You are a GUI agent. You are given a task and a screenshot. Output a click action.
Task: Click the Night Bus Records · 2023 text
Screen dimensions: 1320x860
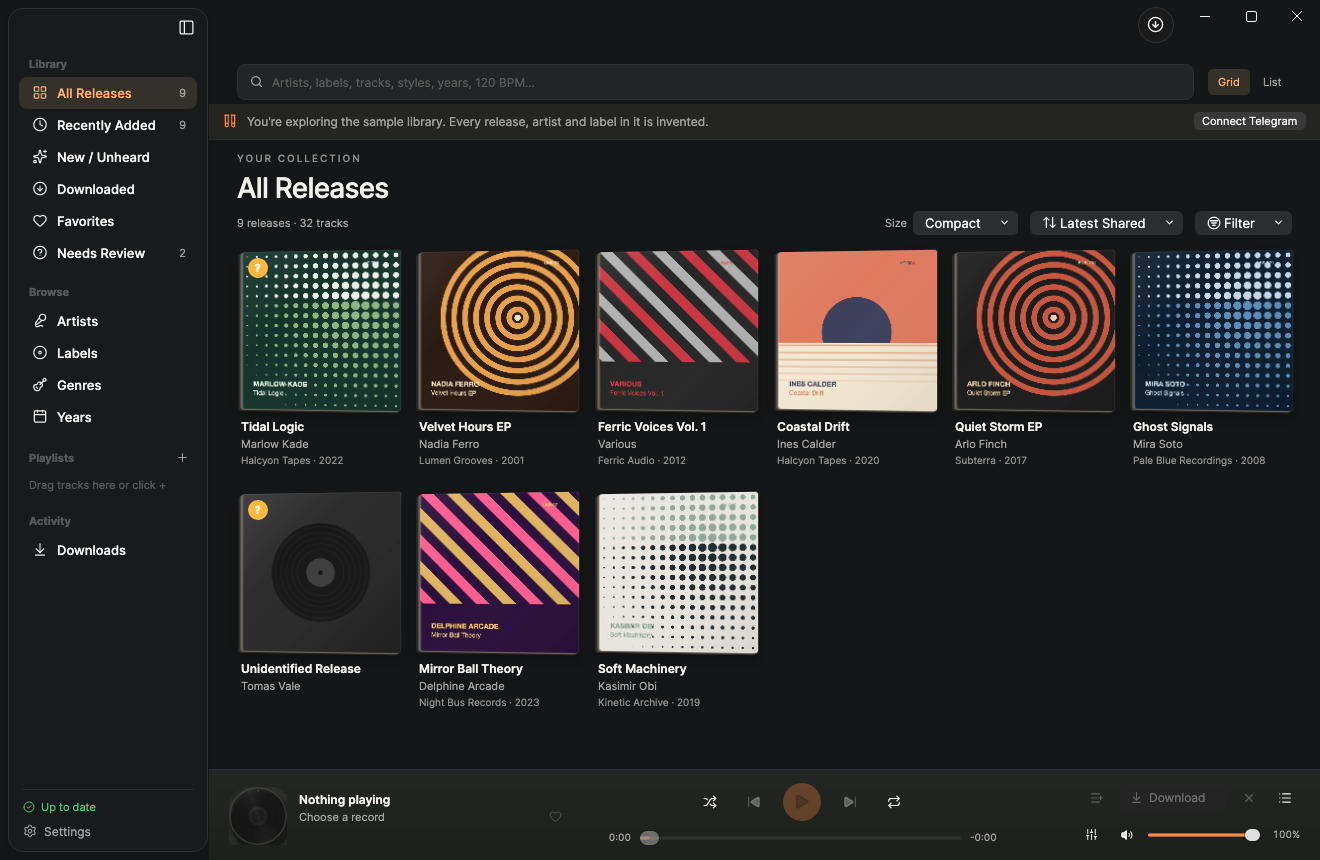click(x=479, y=702)
